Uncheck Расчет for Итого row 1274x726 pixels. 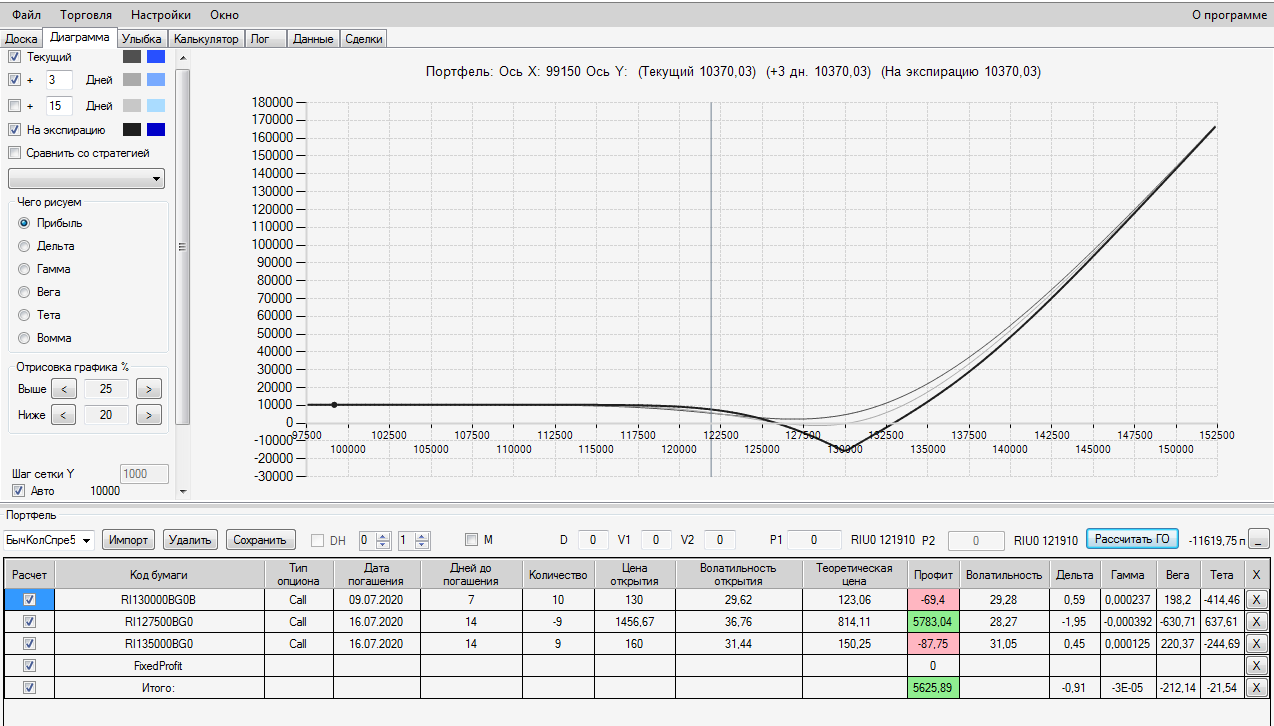pyautogui.click(x=29, y=687)
